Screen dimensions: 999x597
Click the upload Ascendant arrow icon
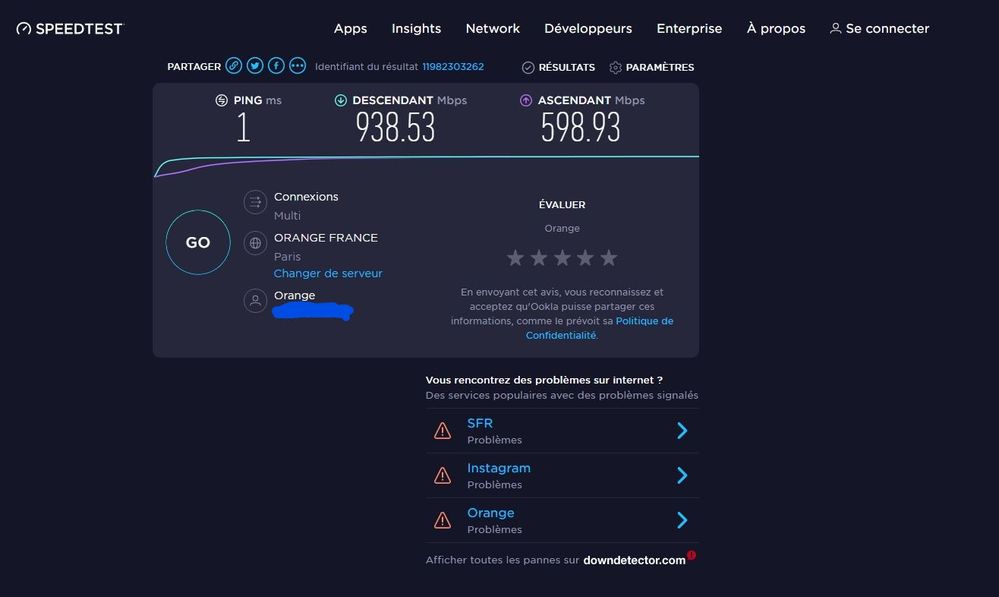(x=526, y=100)
